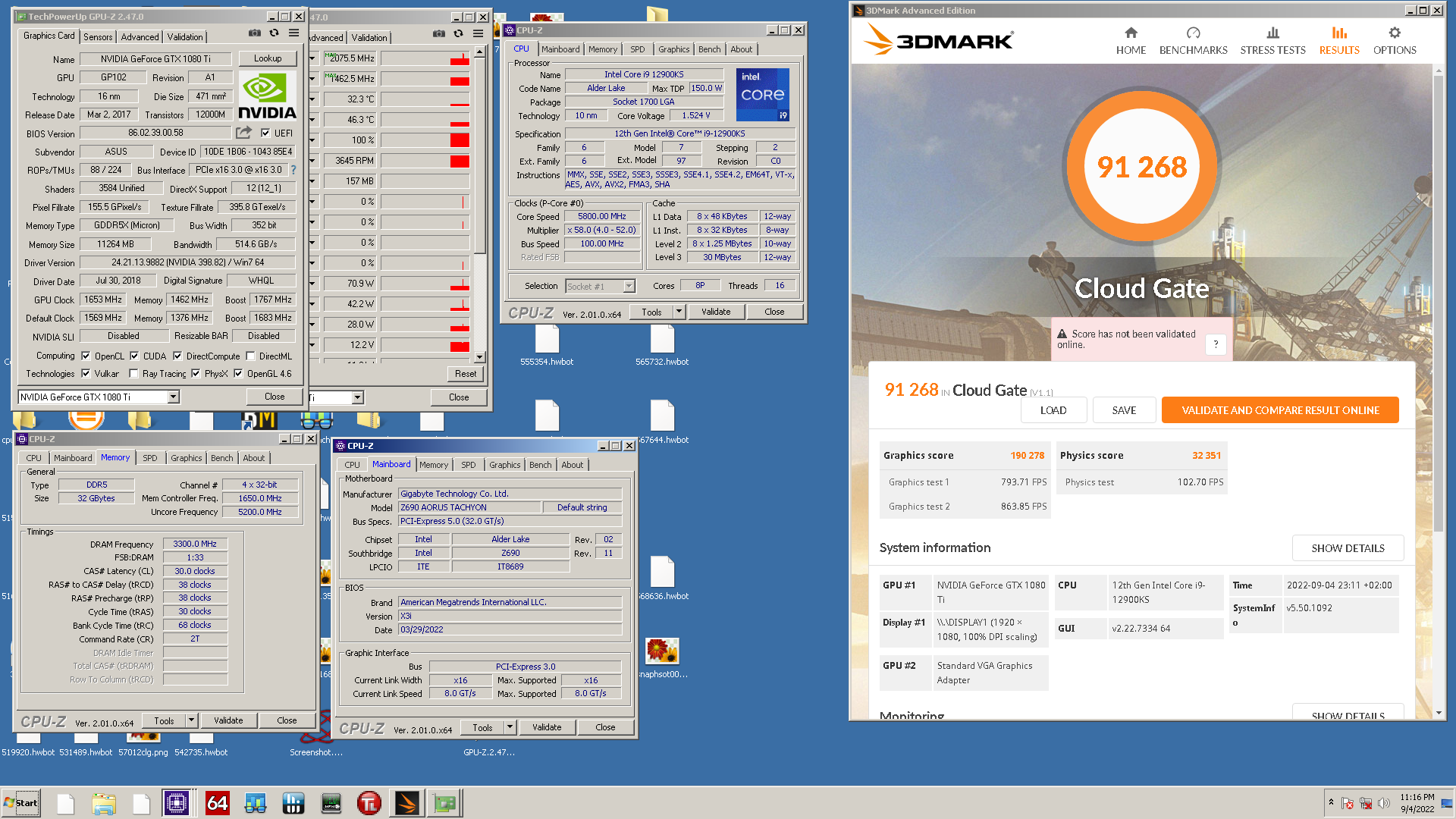Open the 555354.hwbot desktop file
The width and height of the screenshot is (1456, 819).
tap(547, 345)
